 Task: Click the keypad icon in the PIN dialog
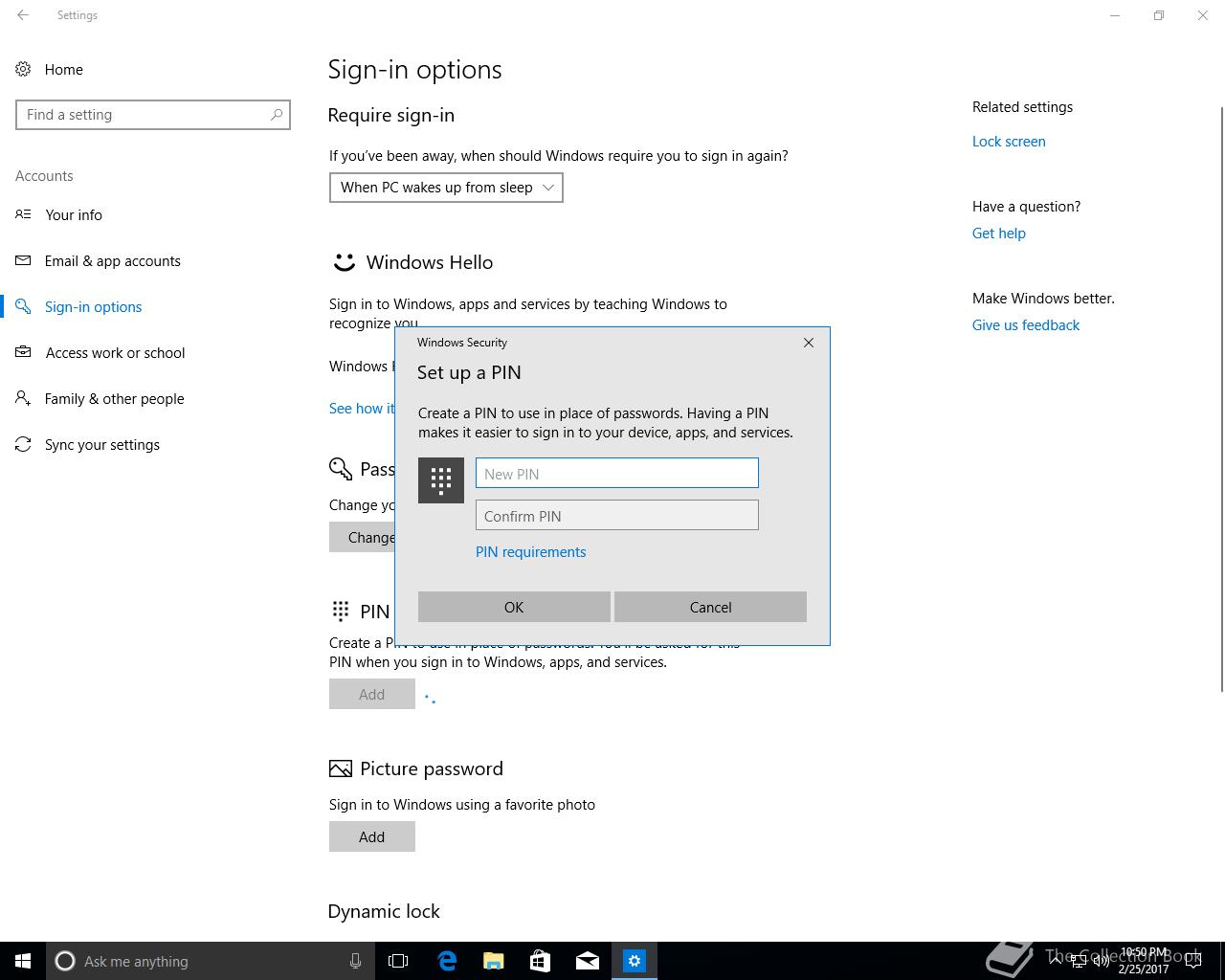pyautogui.click(x=441, y=480)
